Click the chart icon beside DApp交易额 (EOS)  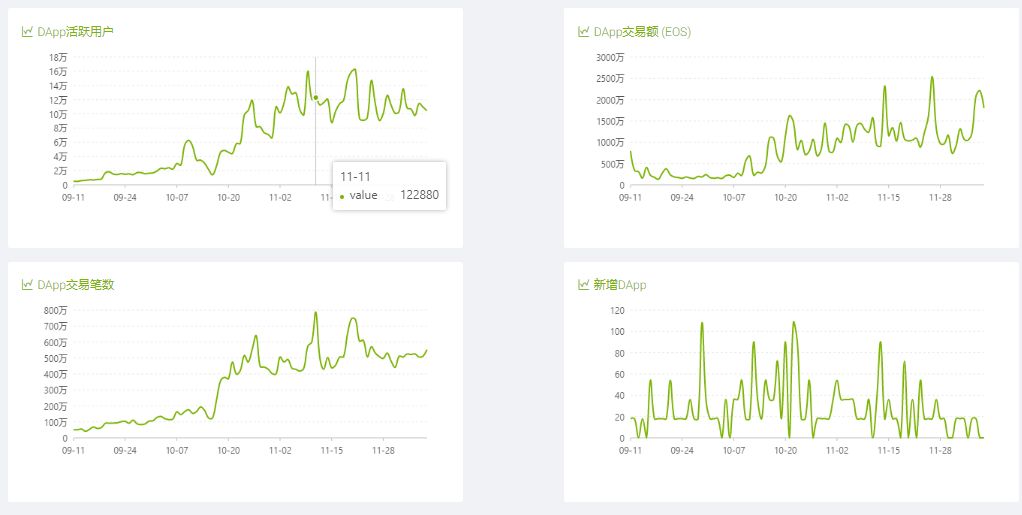click(583, 31)
